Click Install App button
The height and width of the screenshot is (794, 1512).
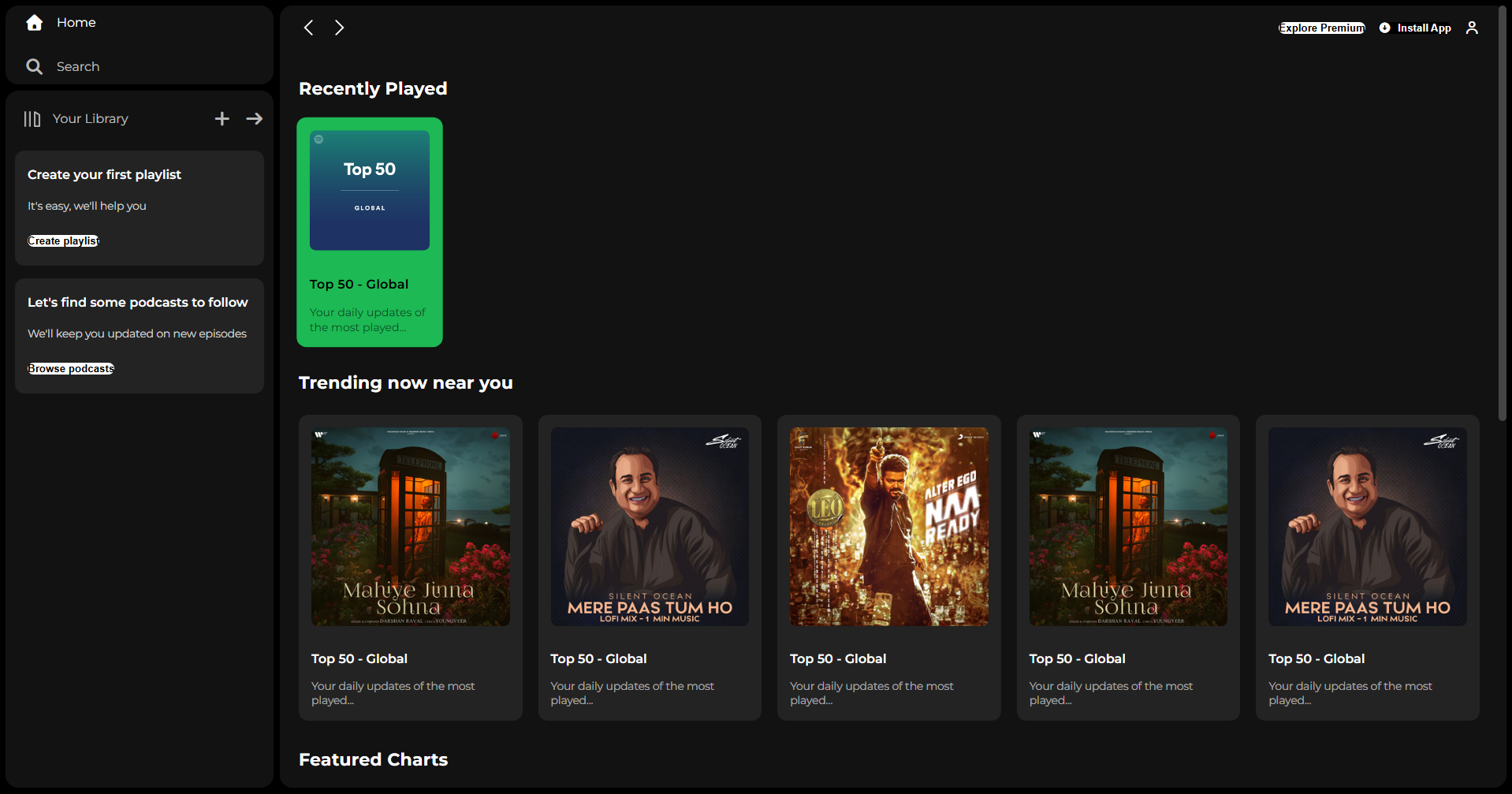(x=1415, y=28)
